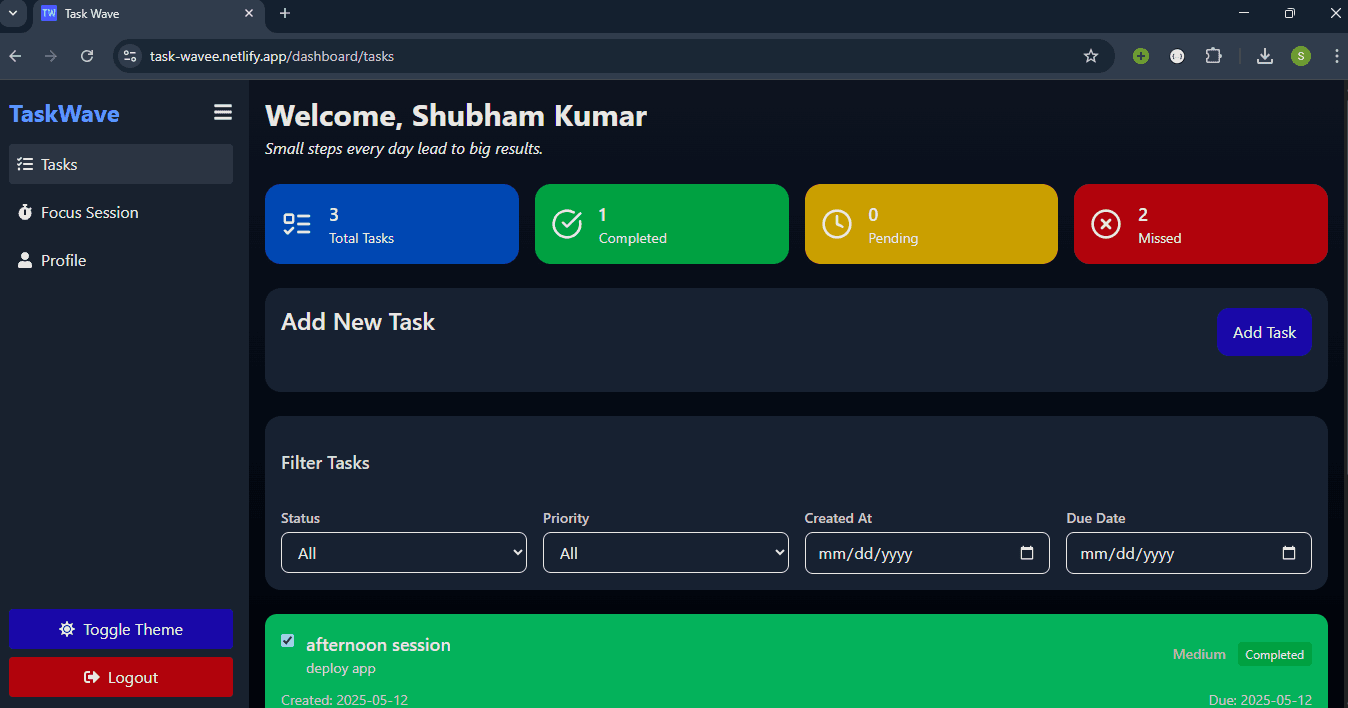Click the Pending clock icon
This screenshot has width=1348, height=708.
[x=837, y=224]
